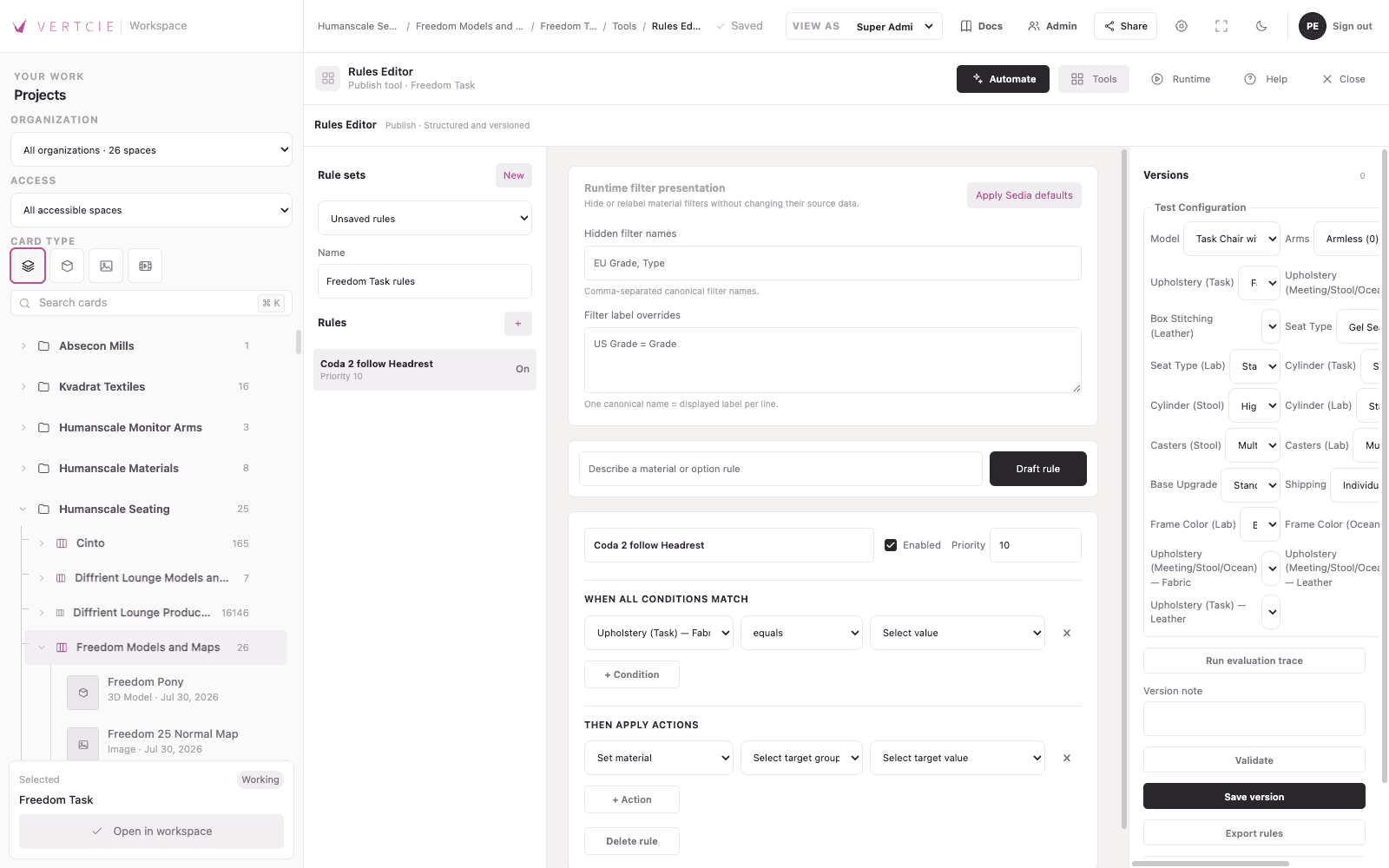Click Freedom Models and ... breadcrumb

469,26
